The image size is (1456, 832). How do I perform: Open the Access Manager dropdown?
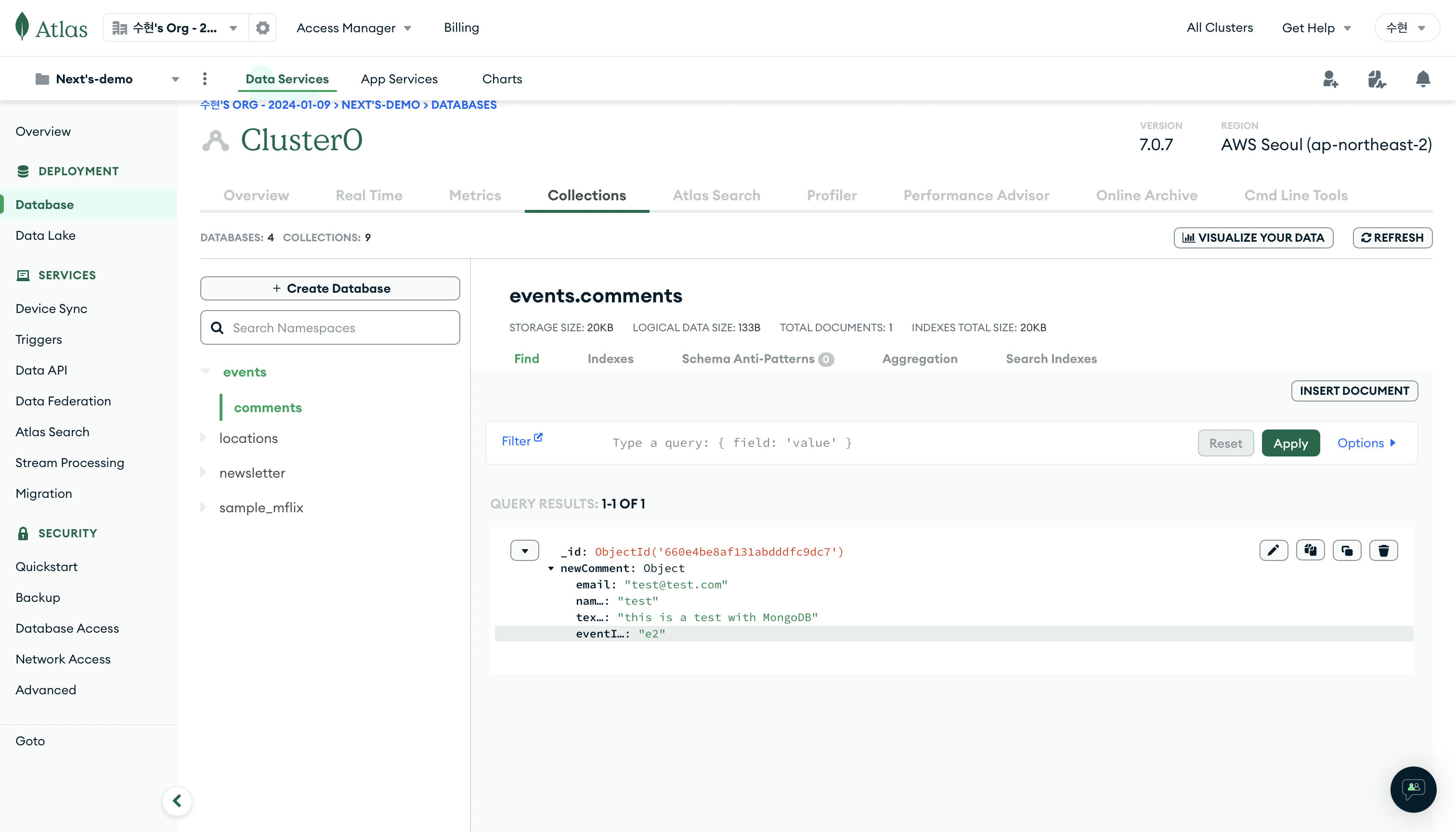coord(354,27)
